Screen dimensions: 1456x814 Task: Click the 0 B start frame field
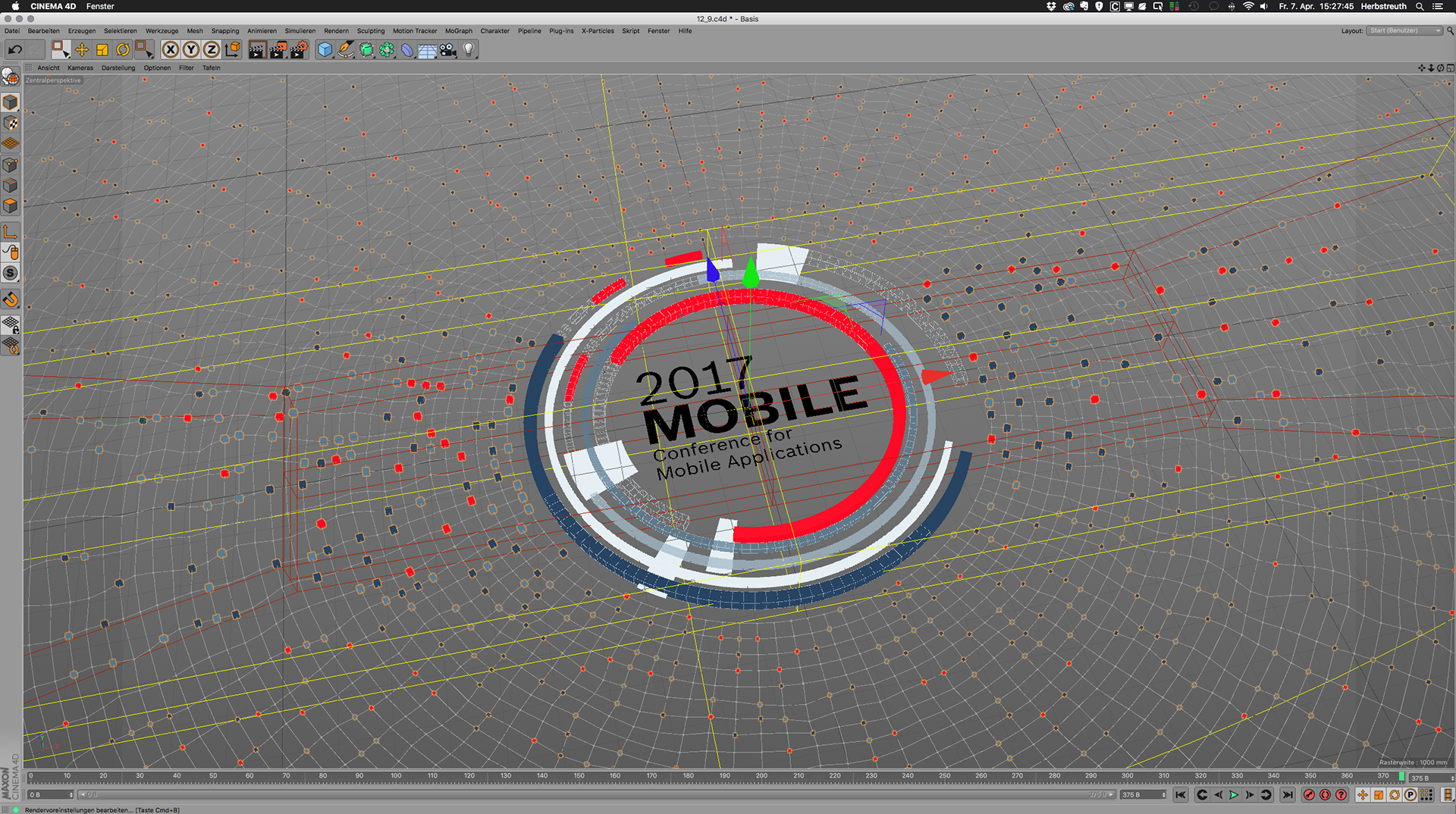click(50, 795)
